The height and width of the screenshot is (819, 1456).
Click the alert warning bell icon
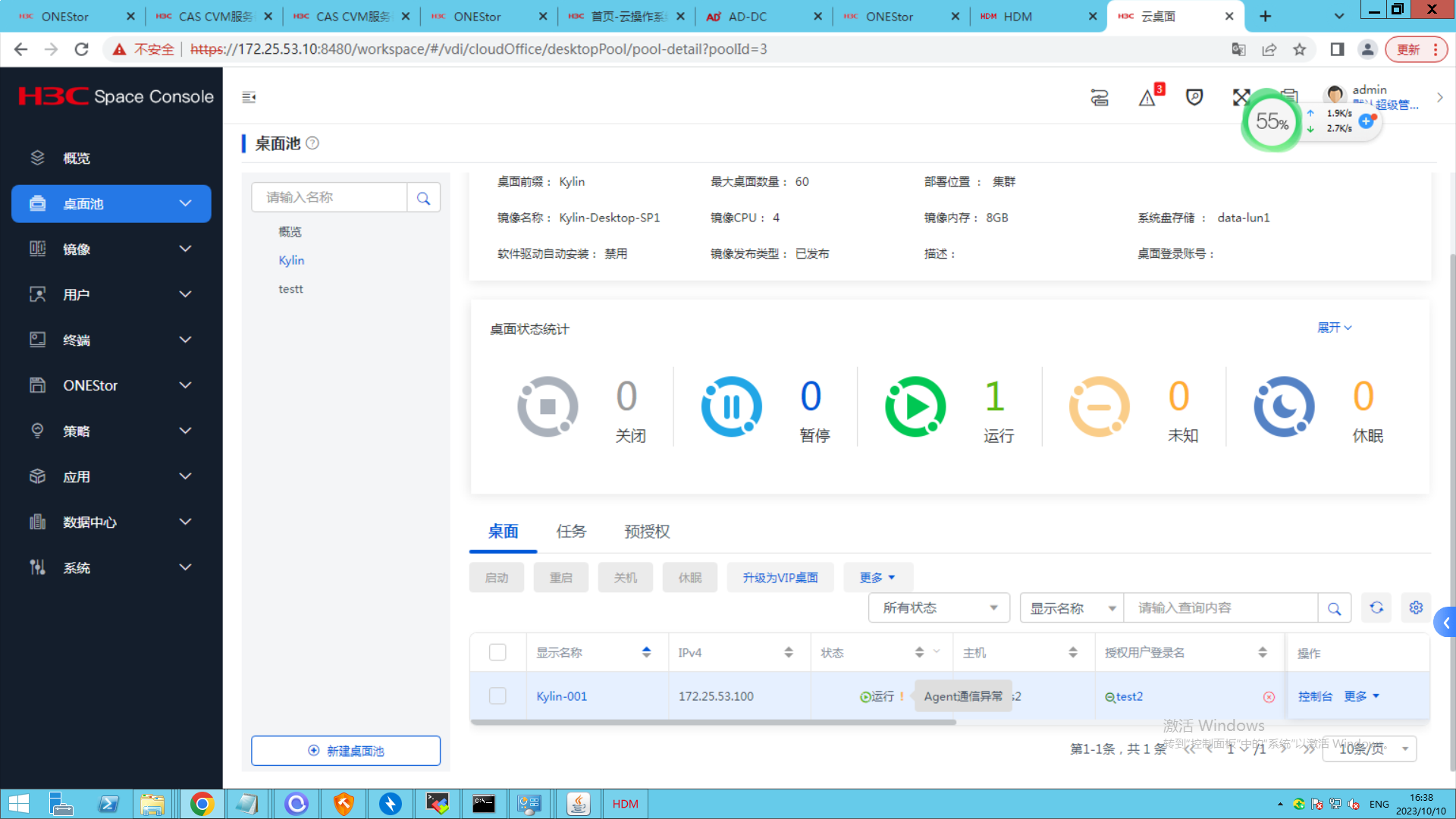coord(1147,98)
